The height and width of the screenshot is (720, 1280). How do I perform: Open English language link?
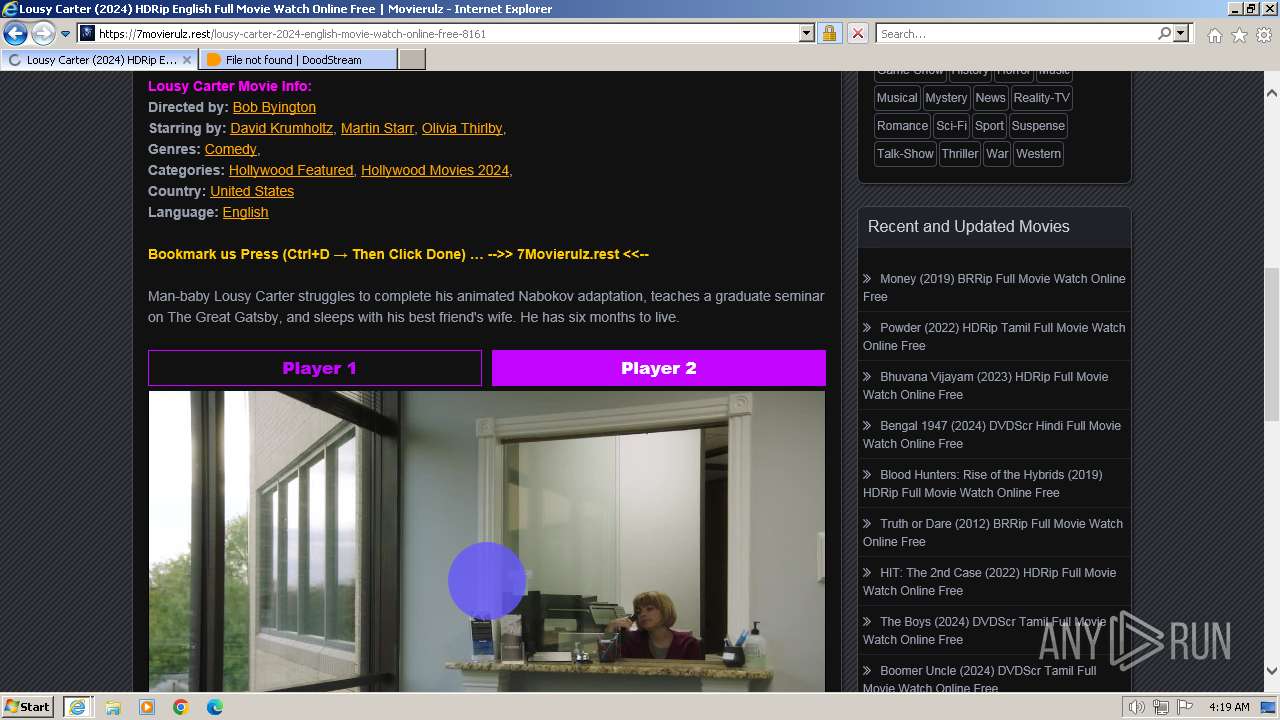[246, 212]
